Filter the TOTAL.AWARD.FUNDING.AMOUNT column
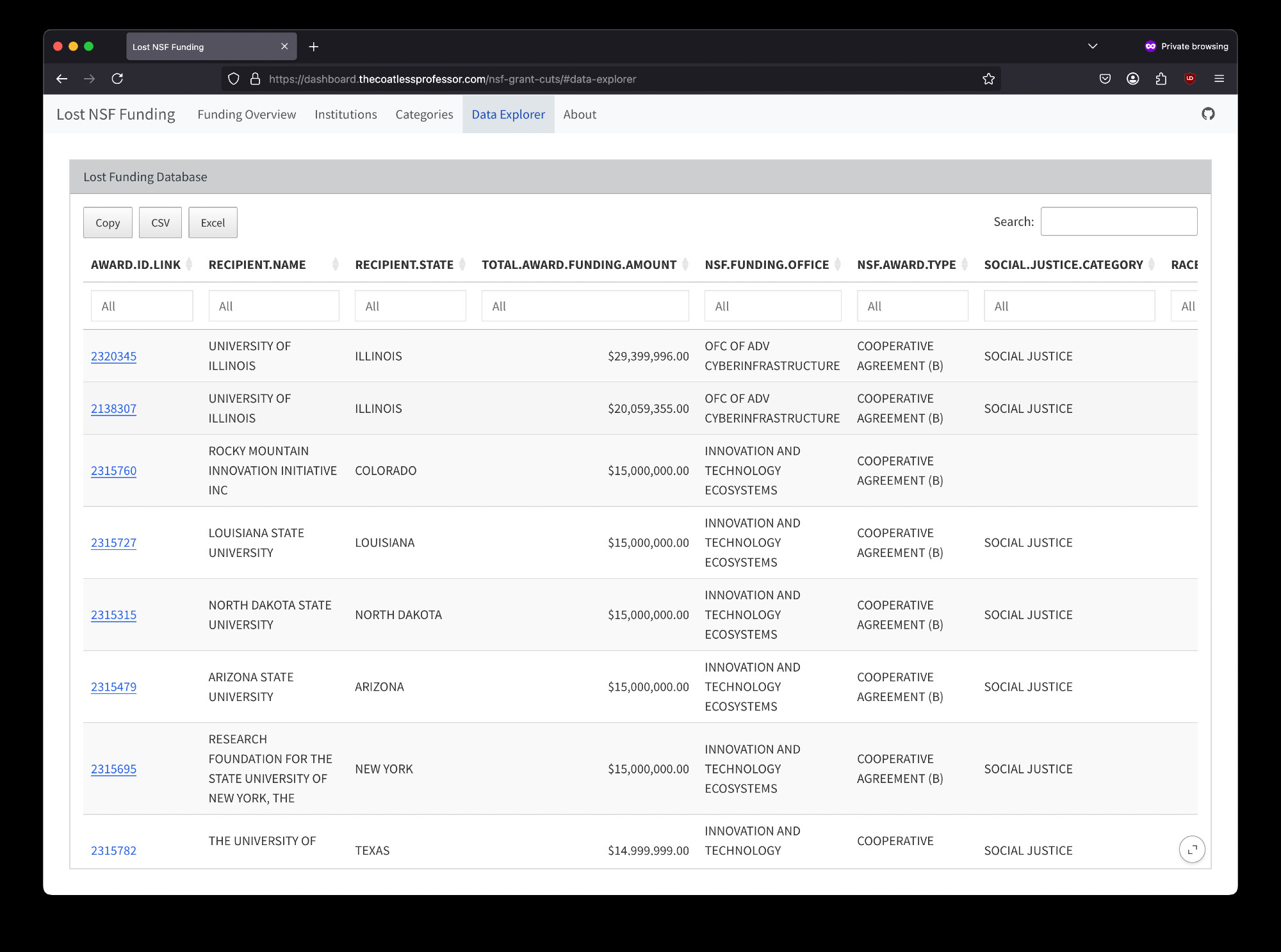1281x952 pixels. pos(585,306)
